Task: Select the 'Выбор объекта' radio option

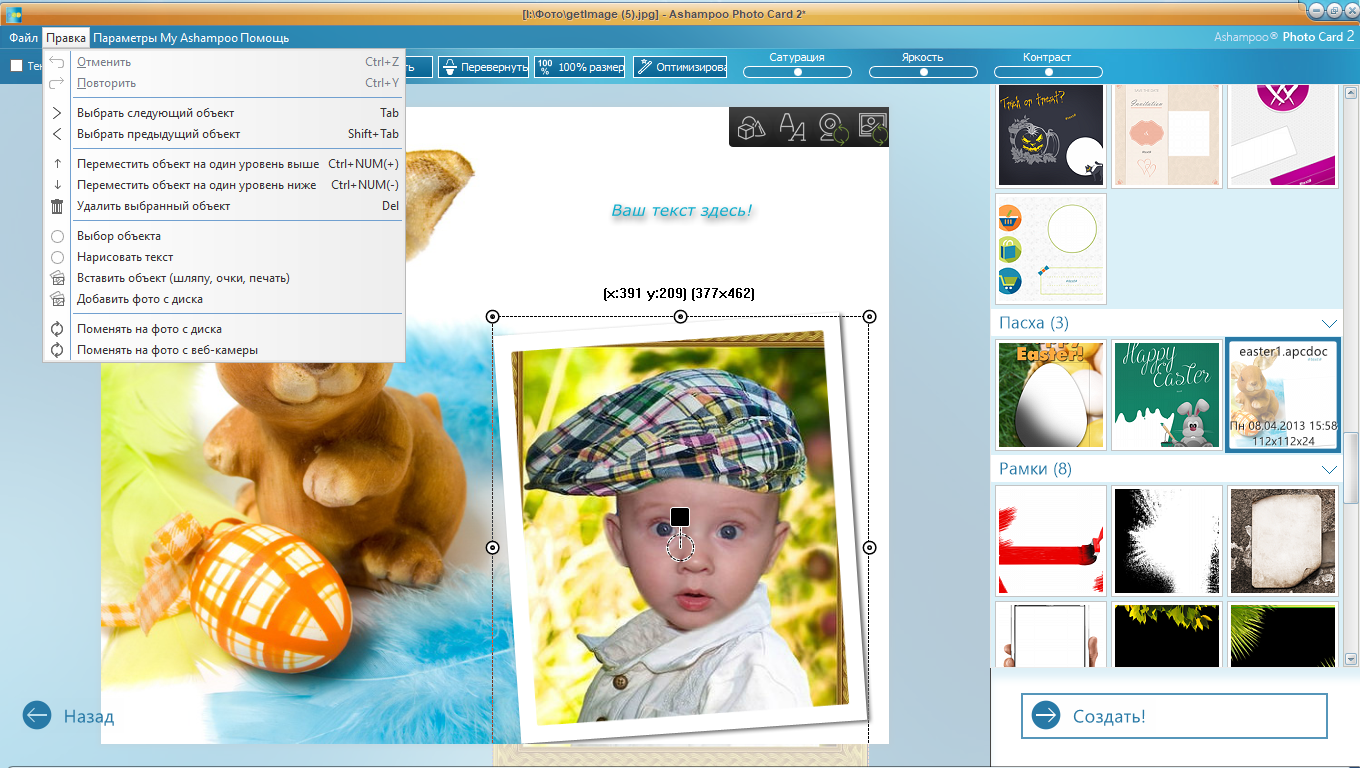Action: pyautogui.click(x=57, y=236)
